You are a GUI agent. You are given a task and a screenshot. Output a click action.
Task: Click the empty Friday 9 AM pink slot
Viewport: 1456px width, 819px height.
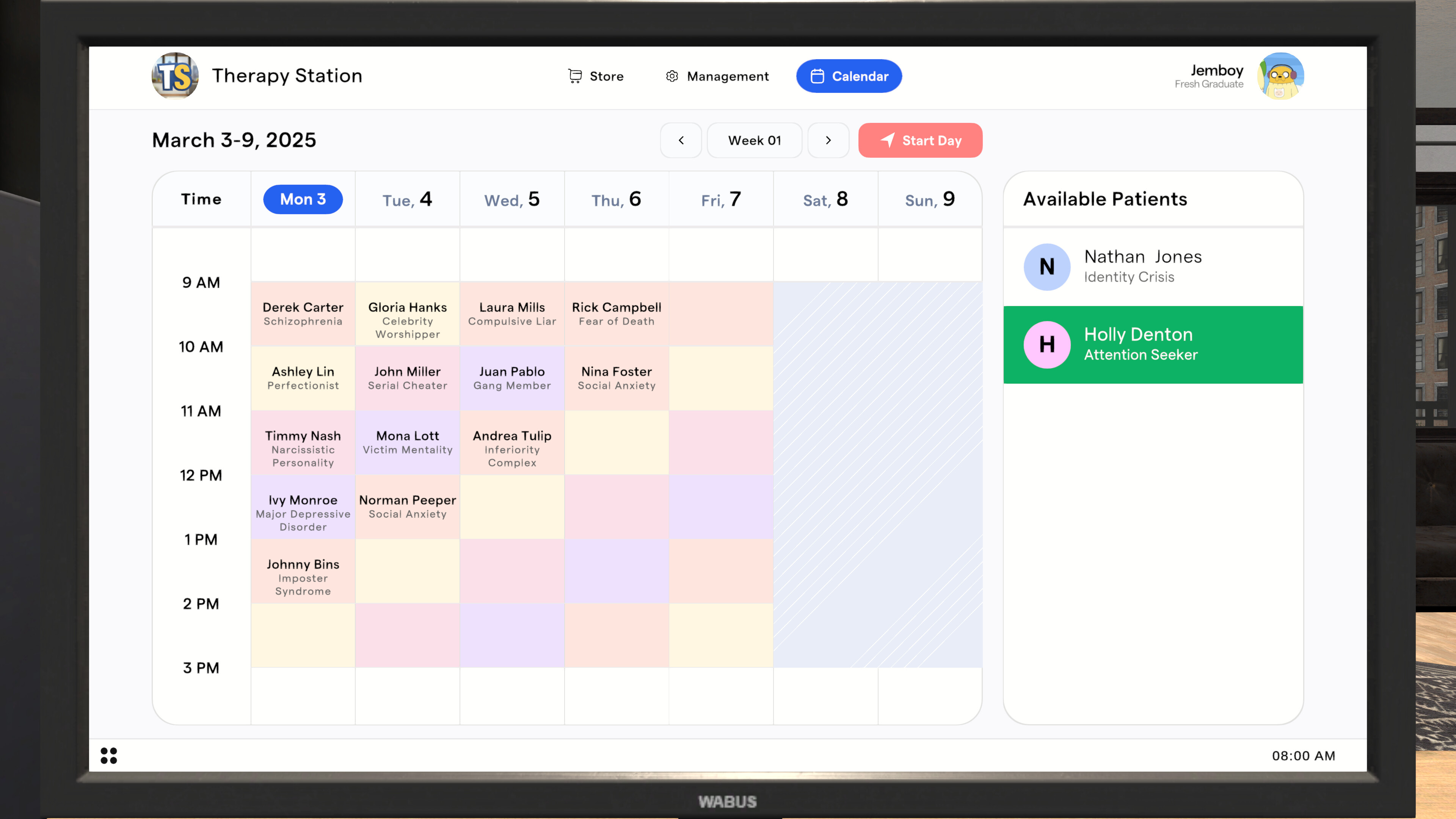tap(721, 314)
